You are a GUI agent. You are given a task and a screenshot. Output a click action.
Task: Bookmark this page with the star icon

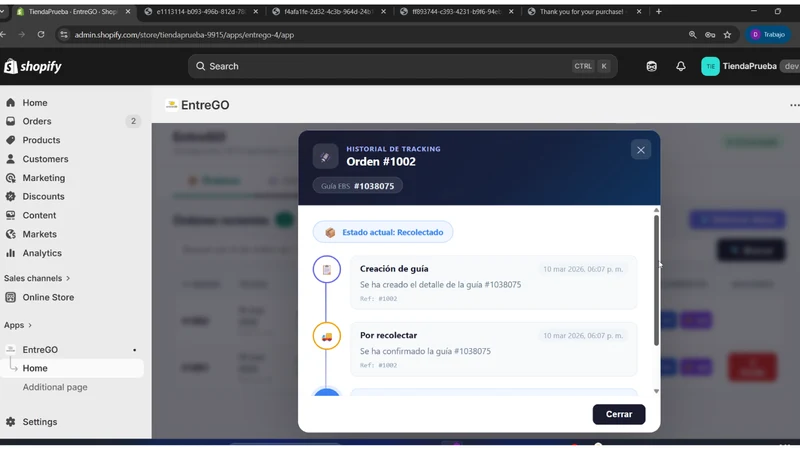pos(727,35)
